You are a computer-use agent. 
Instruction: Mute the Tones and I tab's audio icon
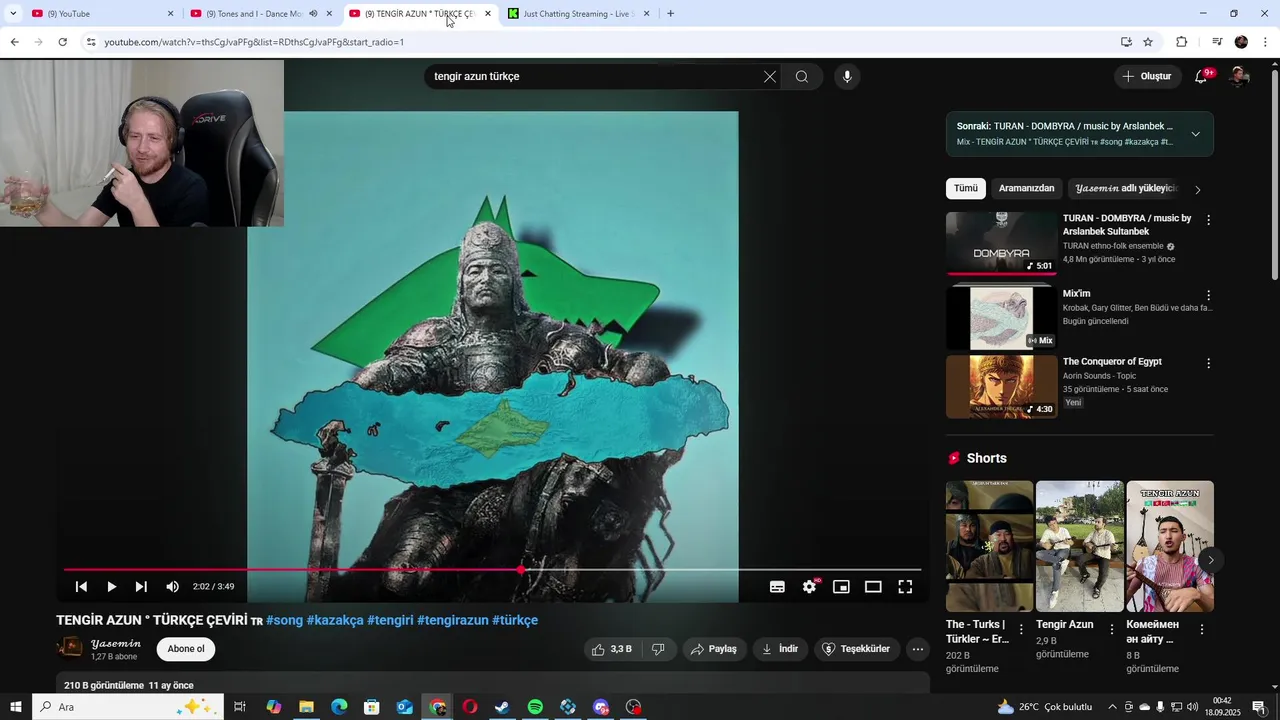313,14
